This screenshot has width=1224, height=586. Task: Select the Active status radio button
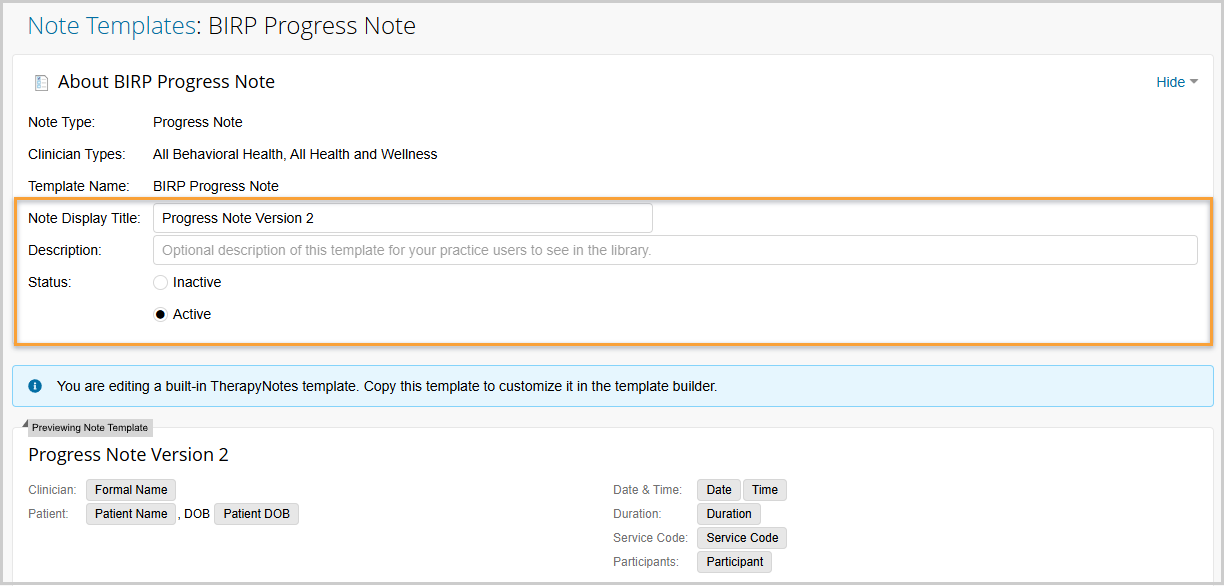(x=160, y=315)
